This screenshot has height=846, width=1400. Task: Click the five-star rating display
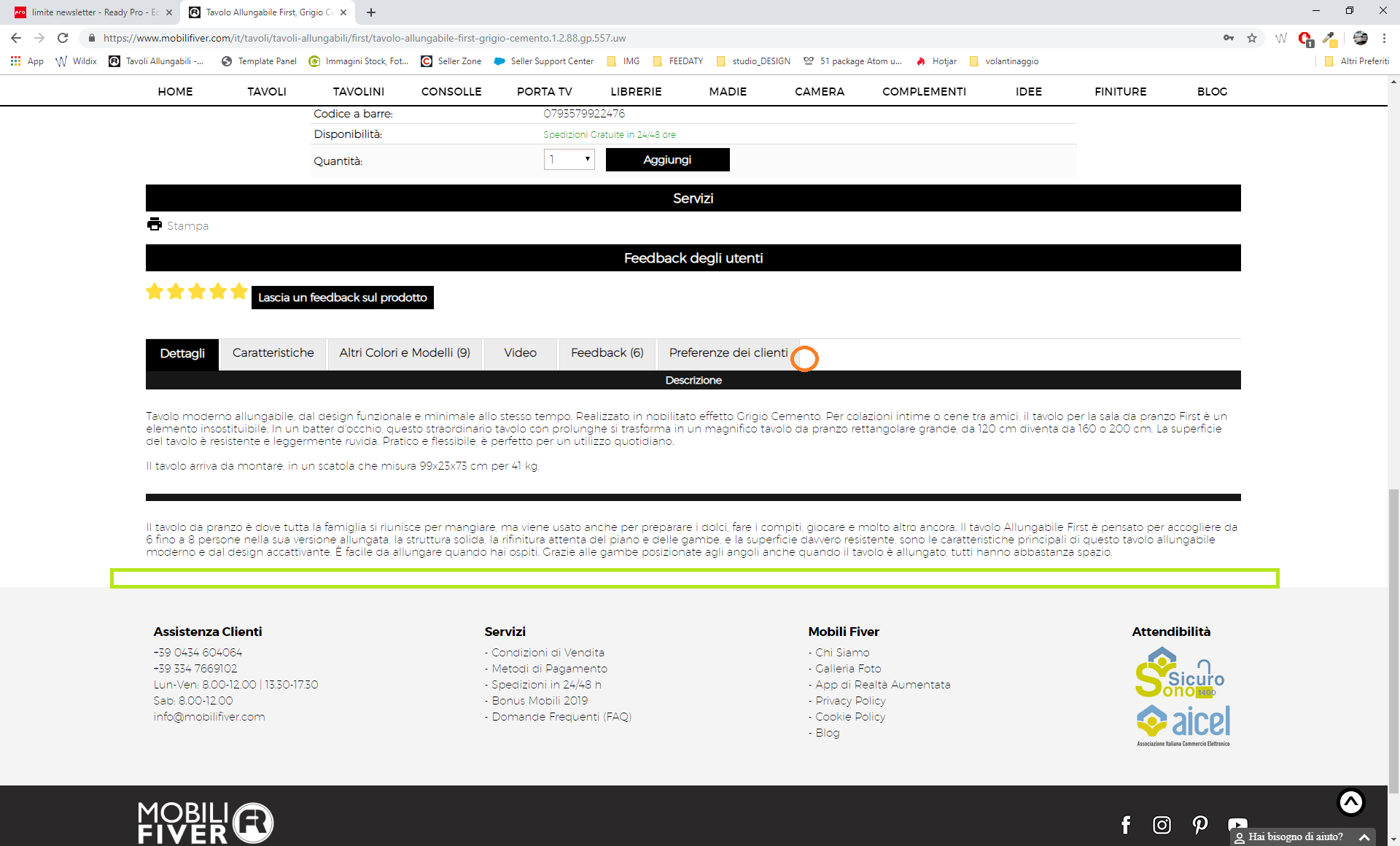tap(197, 292)
